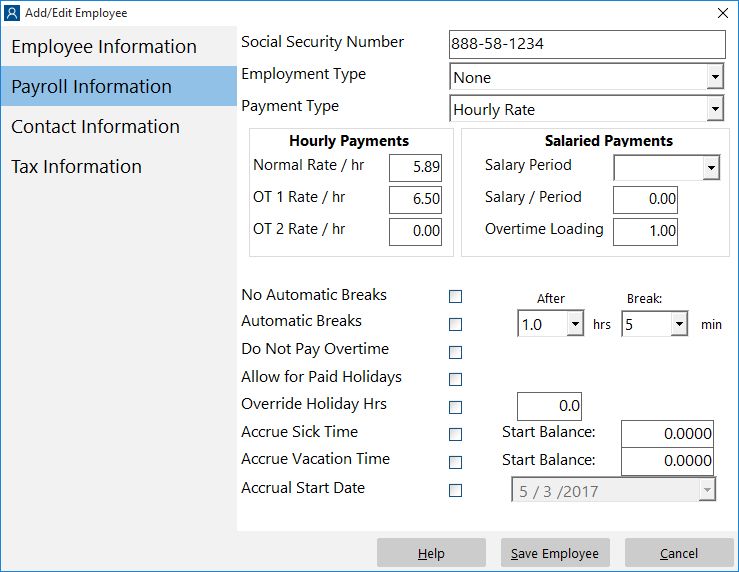The height and width of the screenshot is (572, 739).
Task: Click the Social Security Number field
Action: (587, 44)
